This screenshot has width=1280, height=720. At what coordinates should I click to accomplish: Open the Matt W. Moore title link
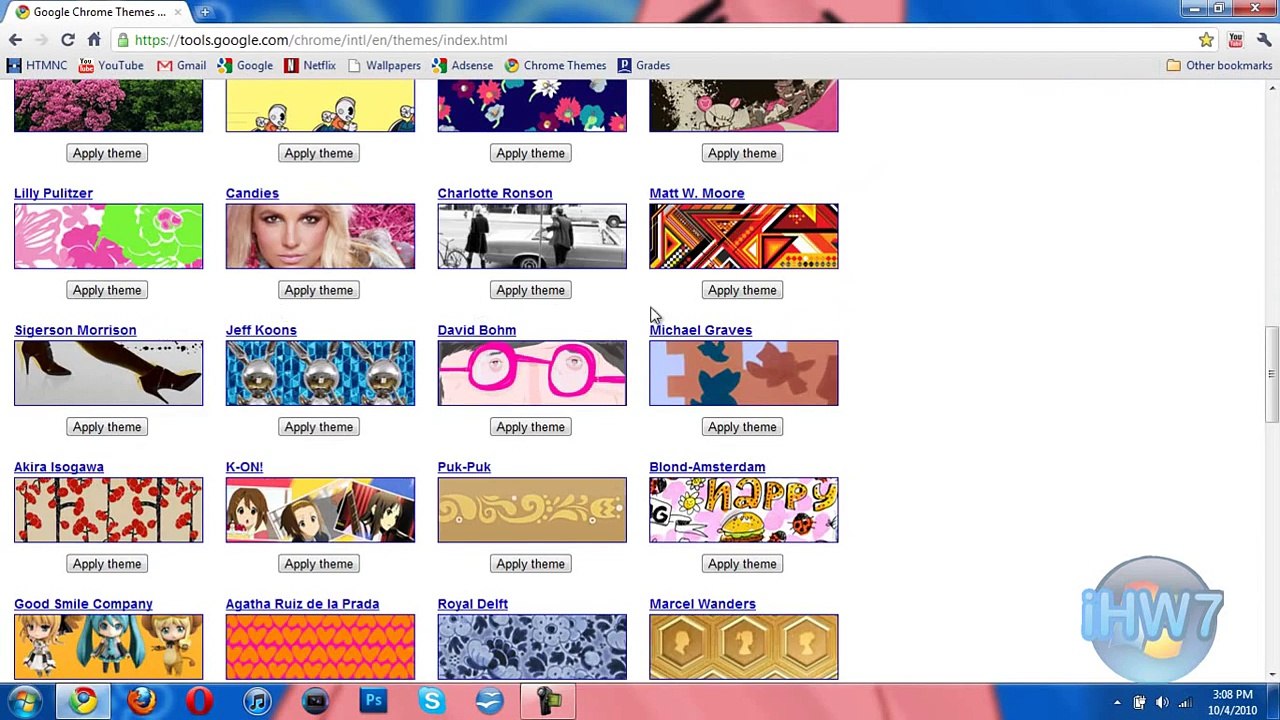[x=697, y=193]
